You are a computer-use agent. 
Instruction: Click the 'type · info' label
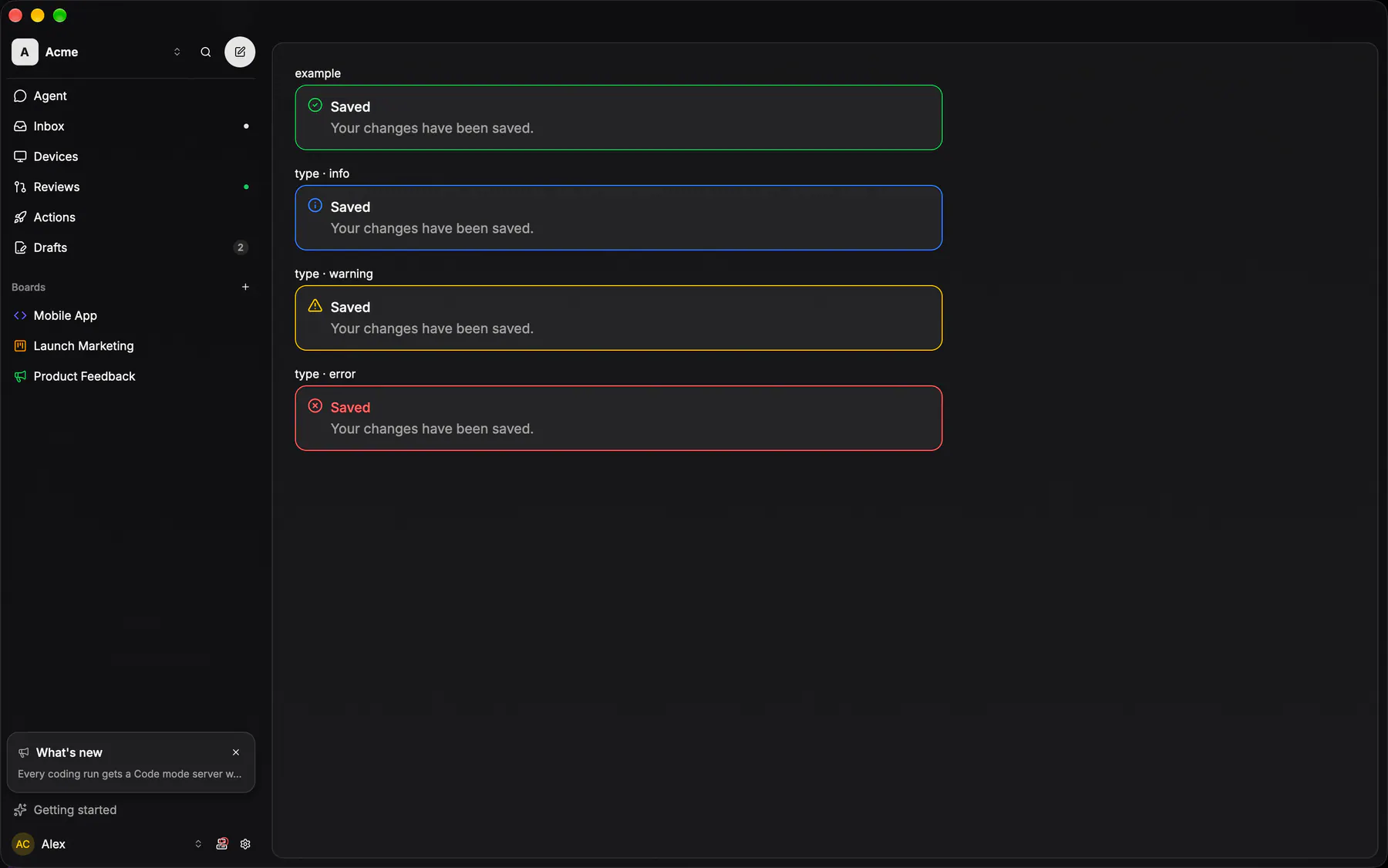tap(322, 173)
